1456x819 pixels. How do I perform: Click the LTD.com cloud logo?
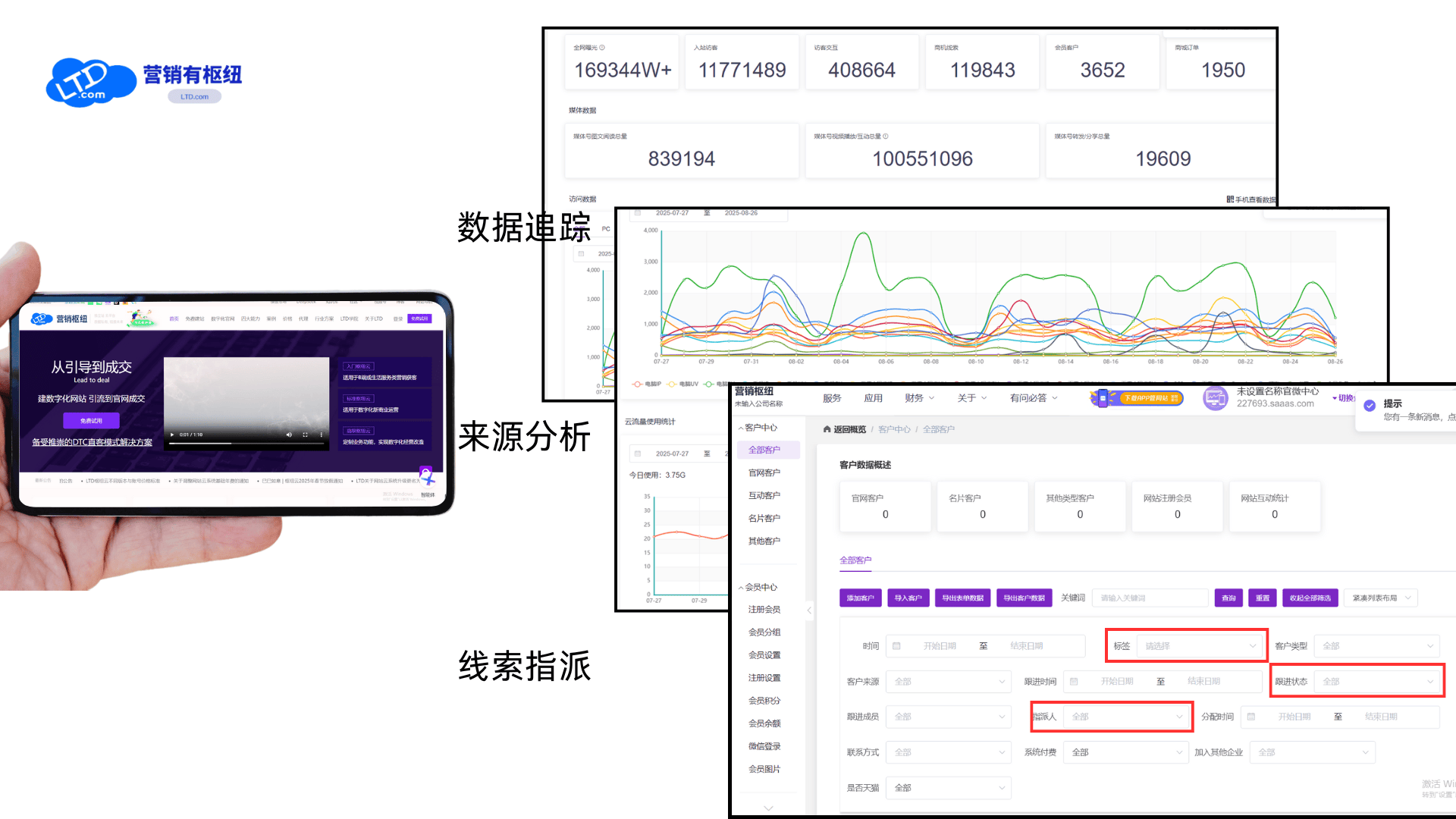(x=91, y=82)
